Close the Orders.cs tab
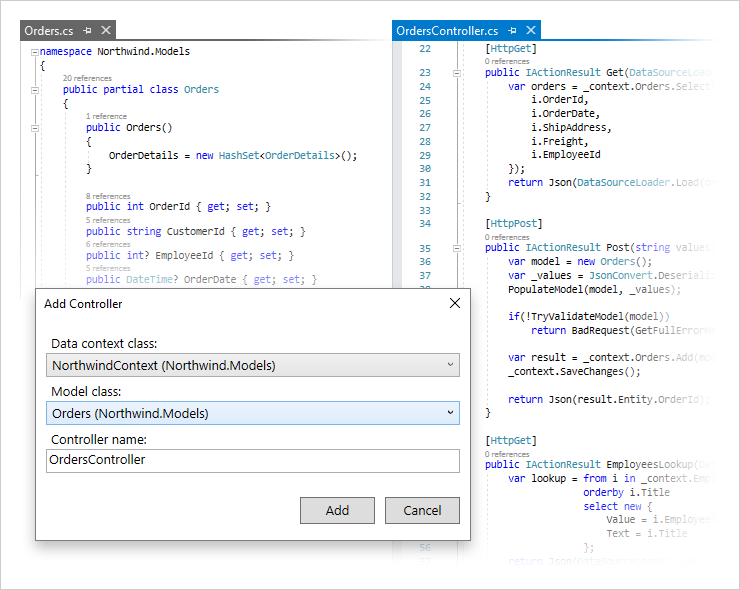Image resolution: width=740 pixels, height=590 pixels. click(x=106, y=31)
